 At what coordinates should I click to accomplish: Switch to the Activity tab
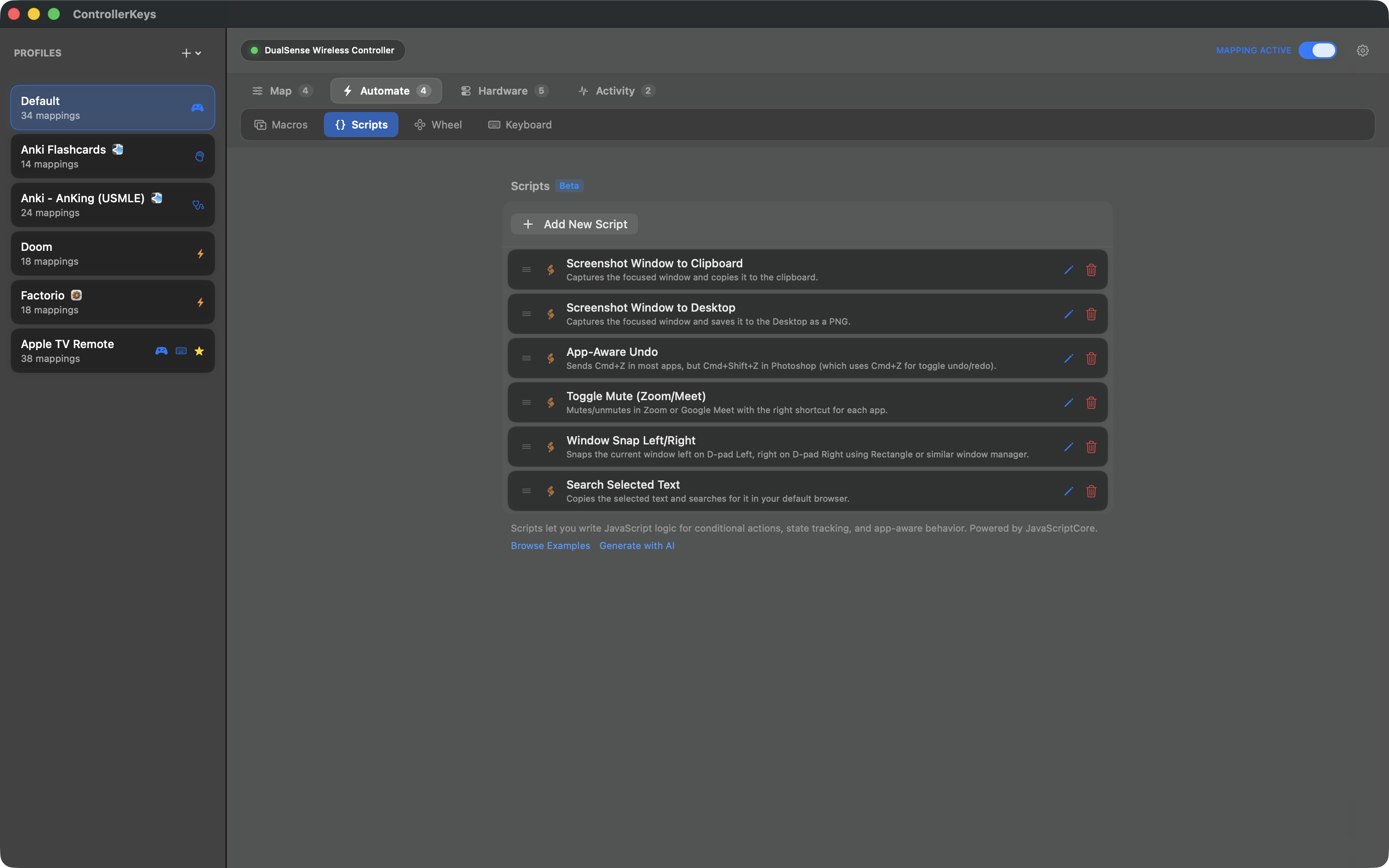pos(616,91)
